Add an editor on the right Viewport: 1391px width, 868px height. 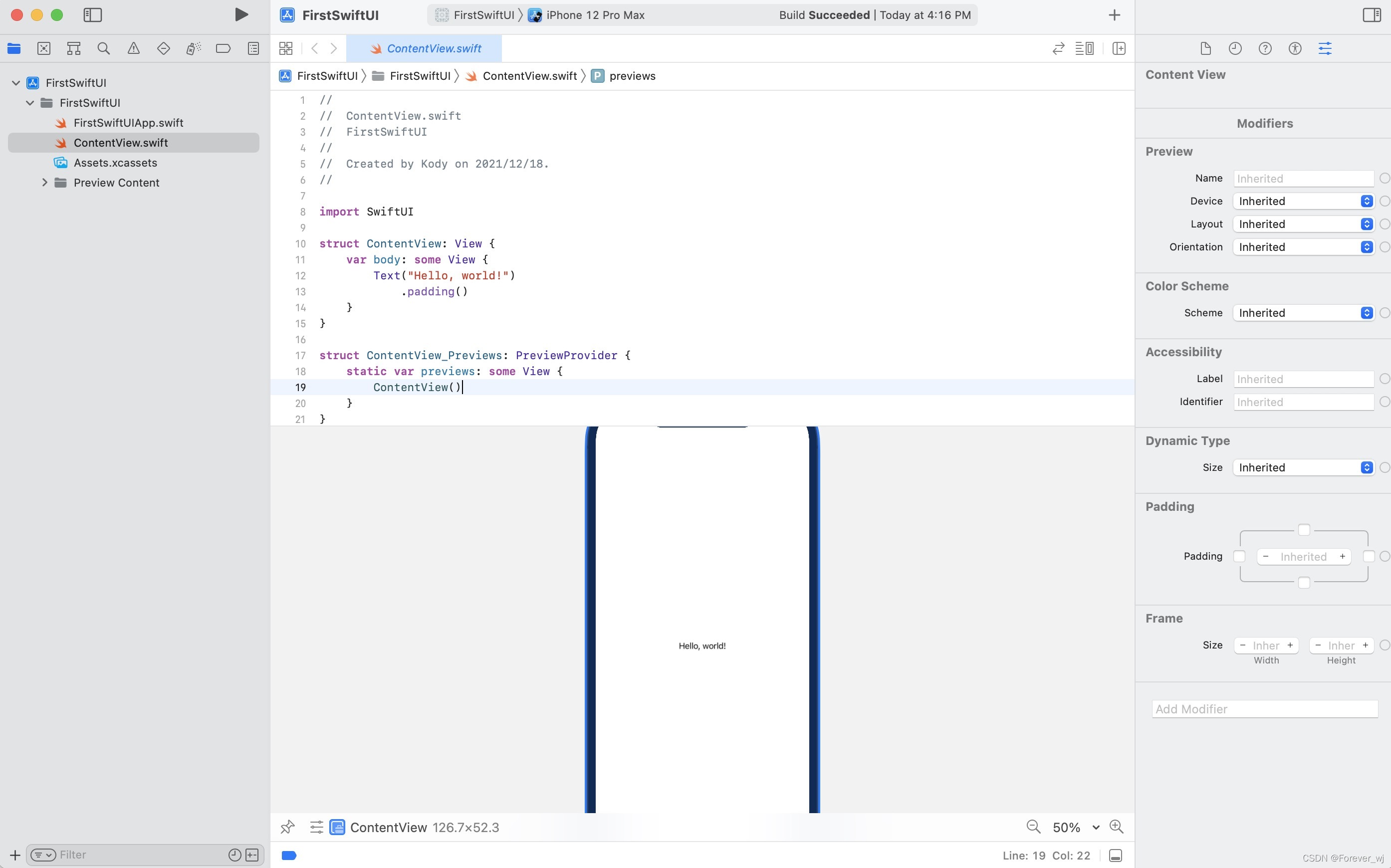click(1118, 49)
